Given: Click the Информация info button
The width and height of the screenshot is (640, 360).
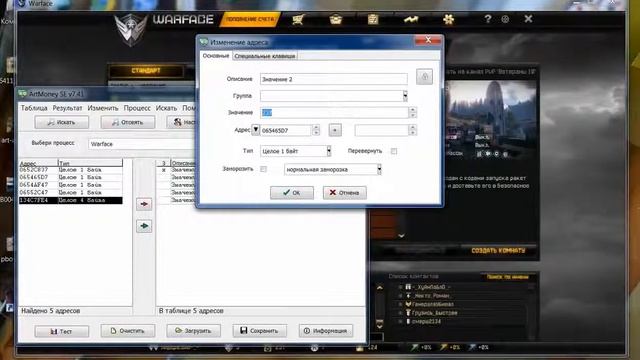Looking at the screenshot, I should [x=326, y=331].
